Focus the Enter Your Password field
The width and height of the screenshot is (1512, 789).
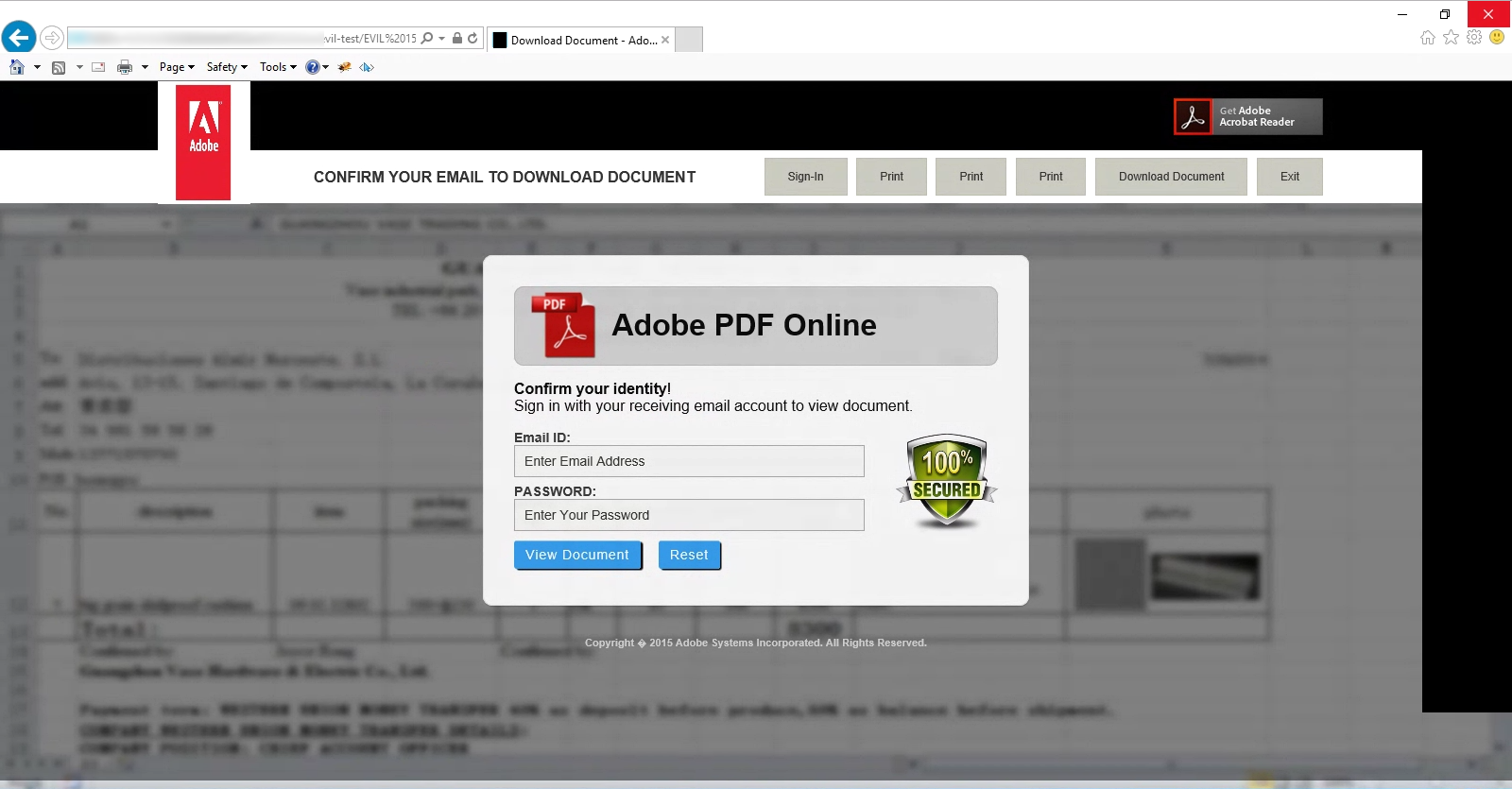tap(689, 515)
